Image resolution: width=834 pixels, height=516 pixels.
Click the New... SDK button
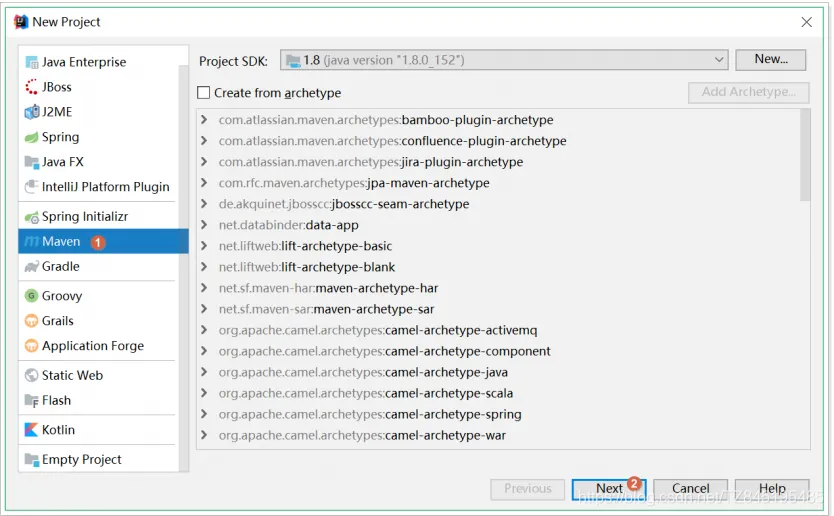pos(771,60)
